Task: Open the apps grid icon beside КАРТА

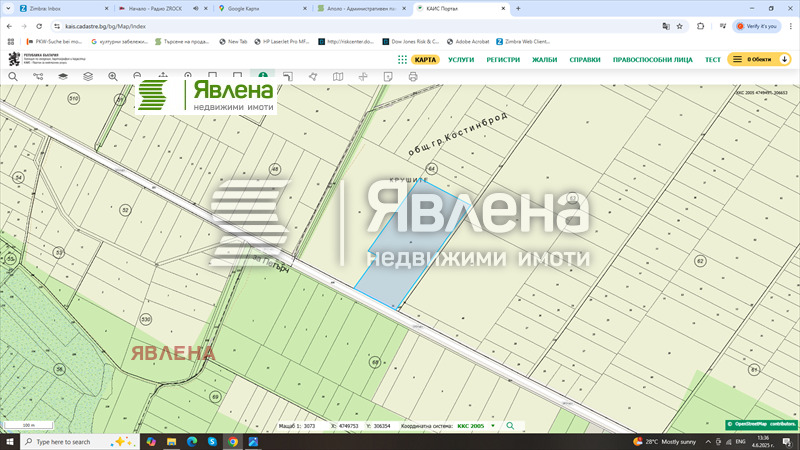Action: coord(401,60)
